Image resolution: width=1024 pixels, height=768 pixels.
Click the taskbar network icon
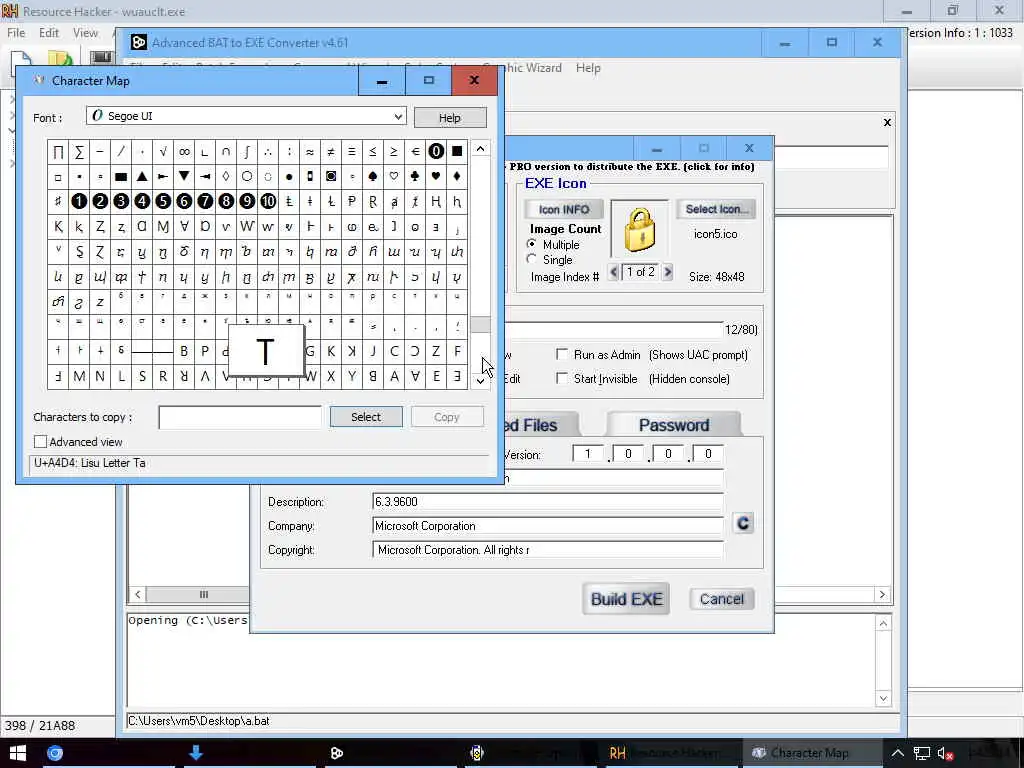click(x=921, y=754)
